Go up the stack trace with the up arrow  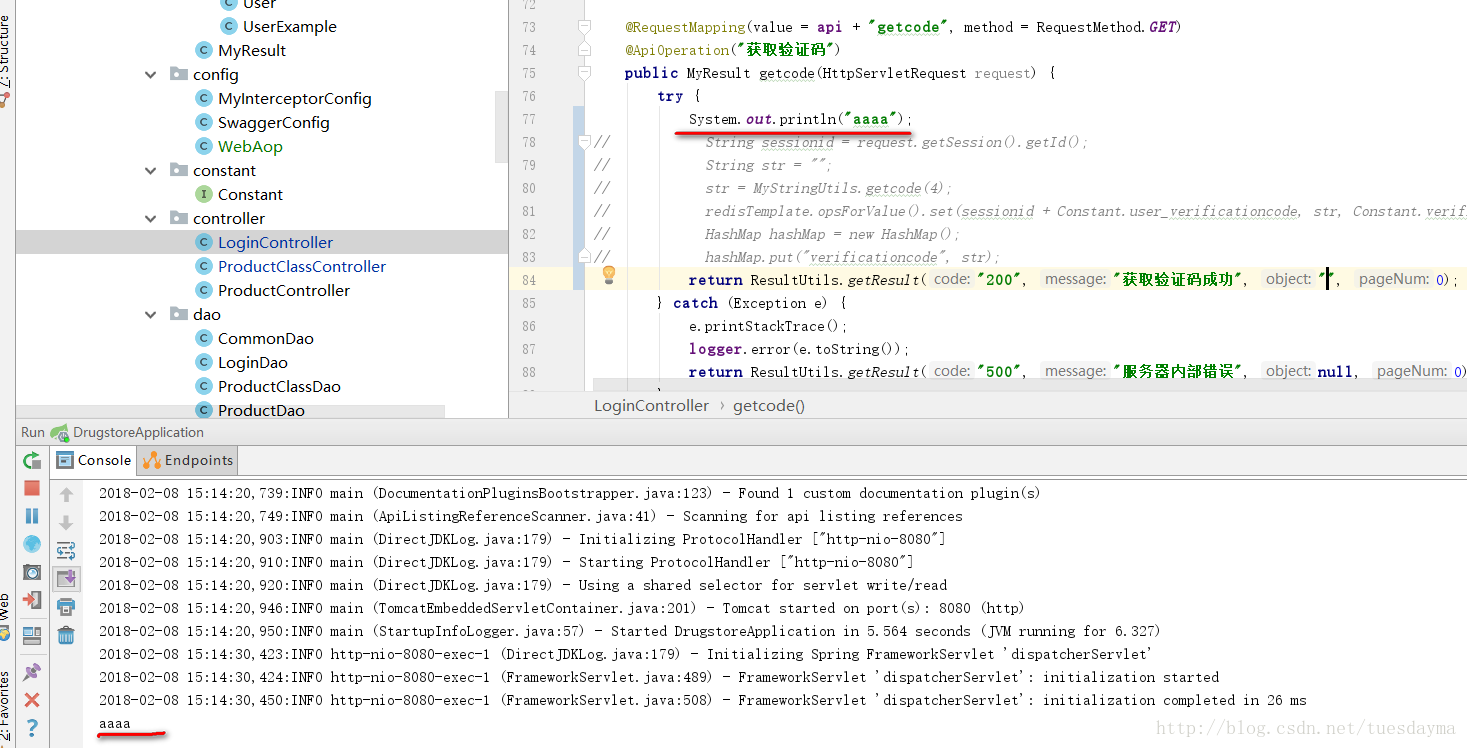pyautogui.click(x=66, y=494)
